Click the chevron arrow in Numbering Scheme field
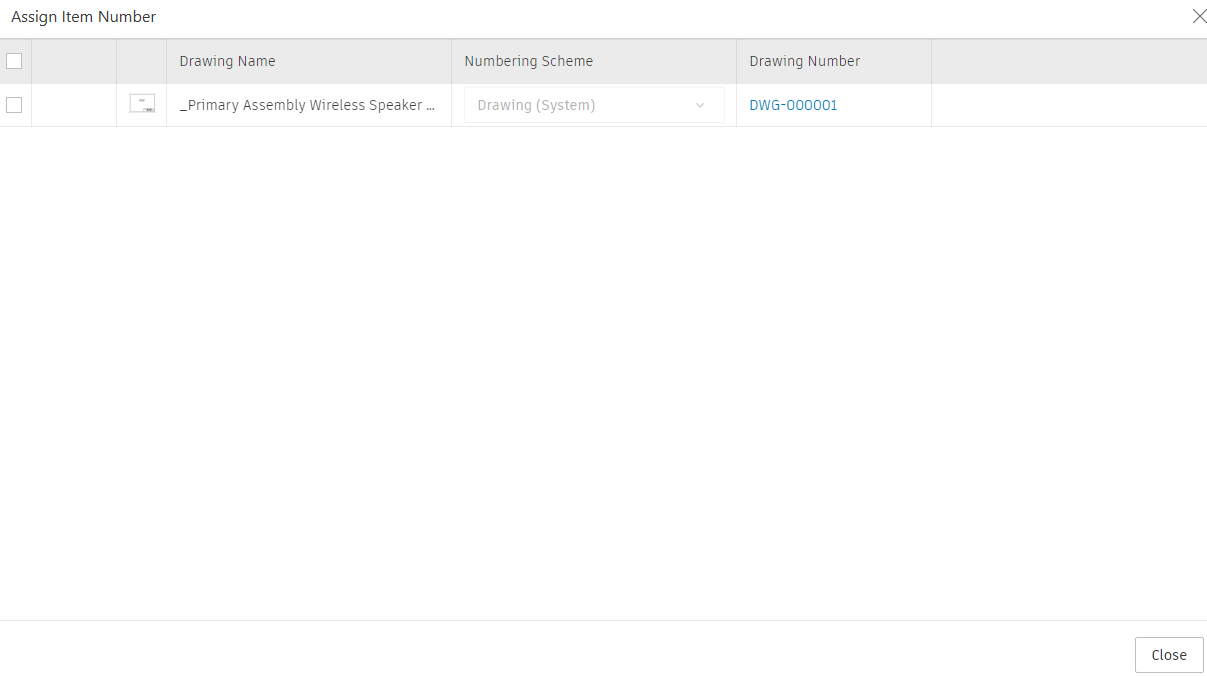 tap(700, 105)
